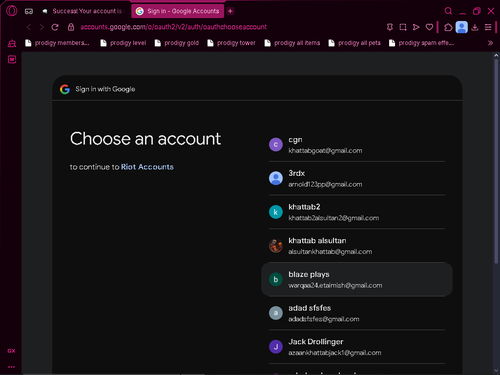The height and width of the screenshot is (375, 500).
Task: Switch to the Success! Your account tab
Action: 83,11
